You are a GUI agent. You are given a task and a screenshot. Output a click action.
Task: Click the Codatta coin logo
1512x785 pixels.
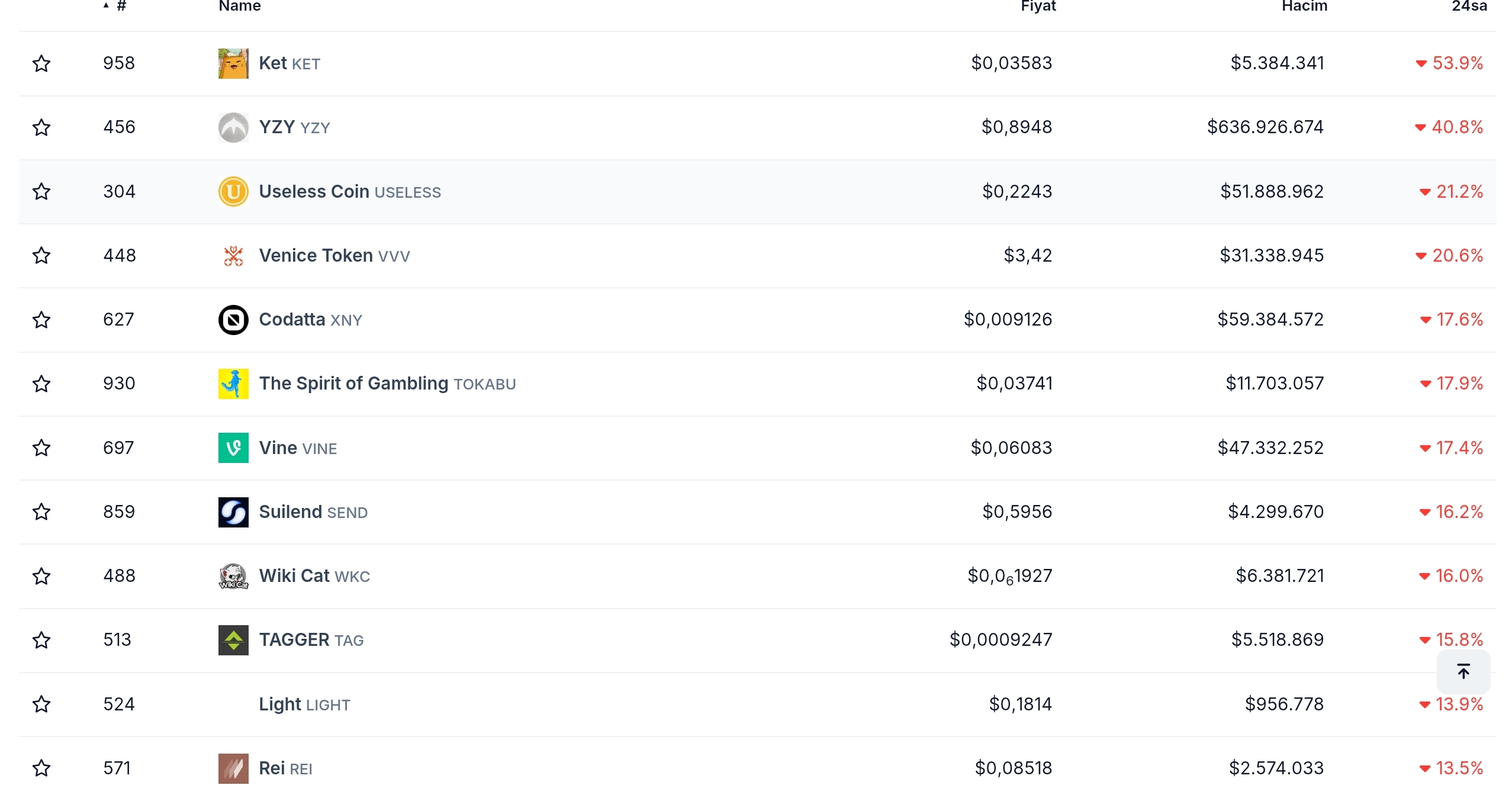233,320
